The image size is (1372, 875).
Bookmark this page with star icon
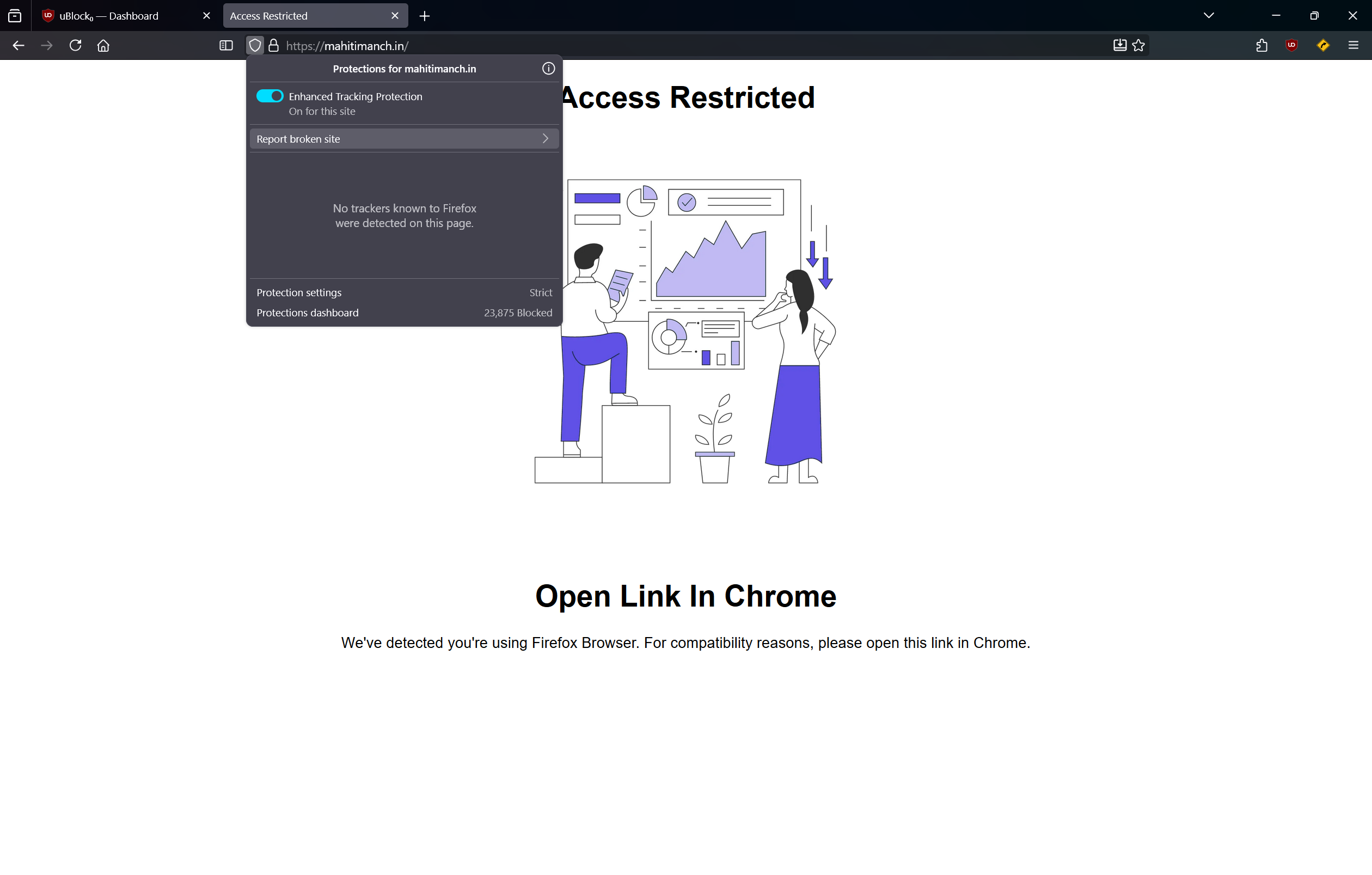tap(1138, 46)
